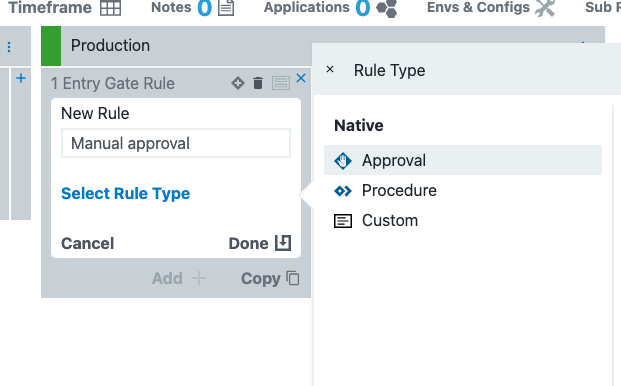Click the Custom form icon
621x386 pixels.
(343, 221)
